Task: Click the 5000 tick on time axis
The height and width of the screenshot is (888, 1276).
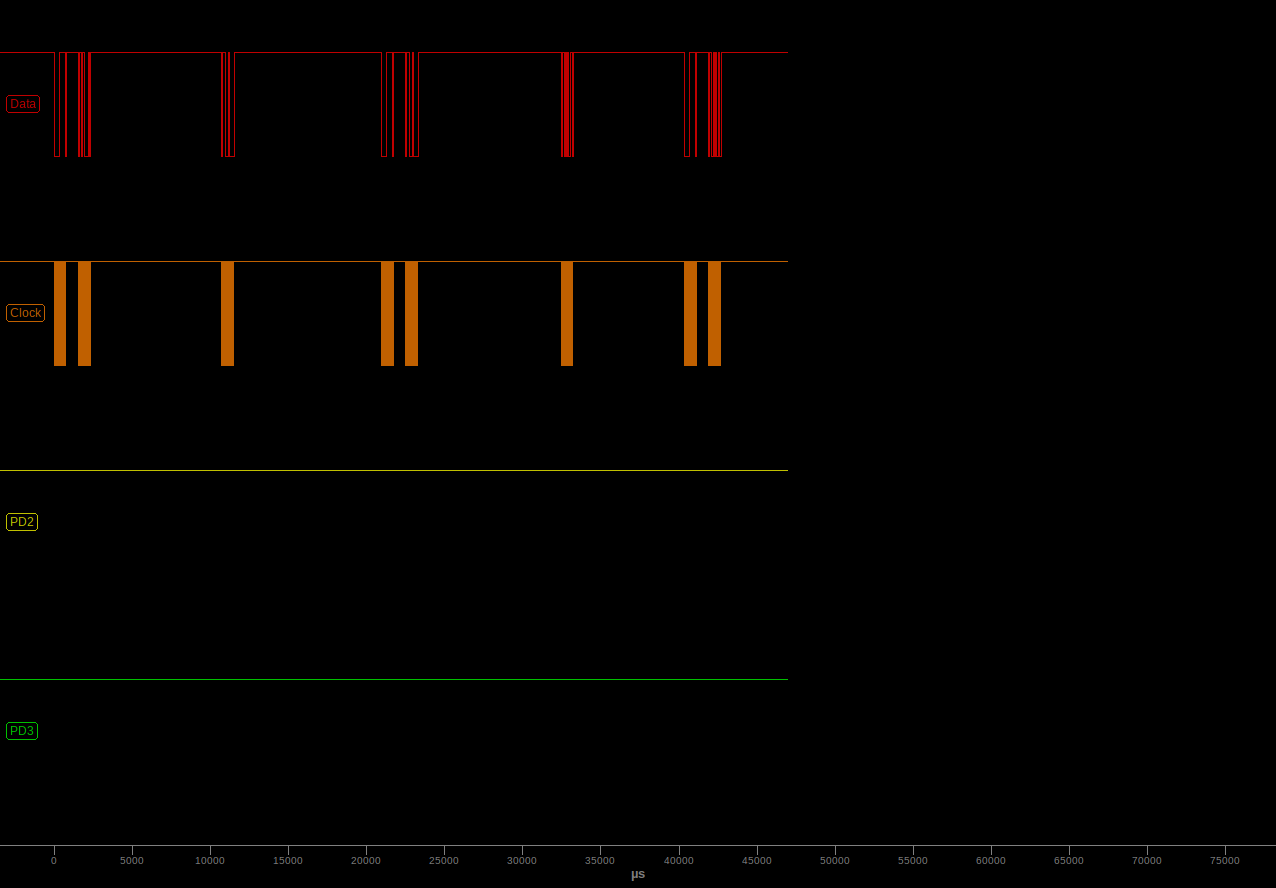Action: click(x=132, y=860)
